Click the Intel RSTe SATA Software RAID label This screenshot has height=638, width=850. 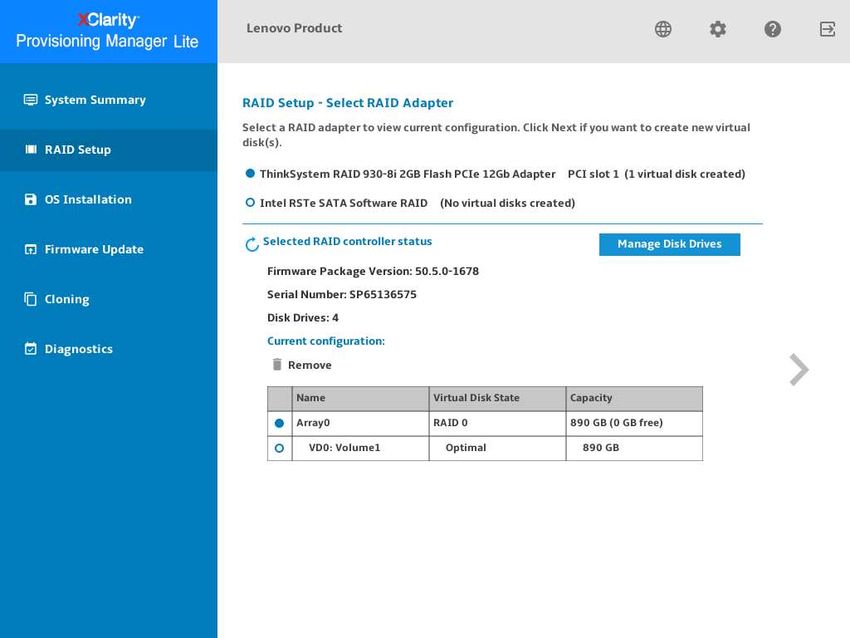pos(344,203)
